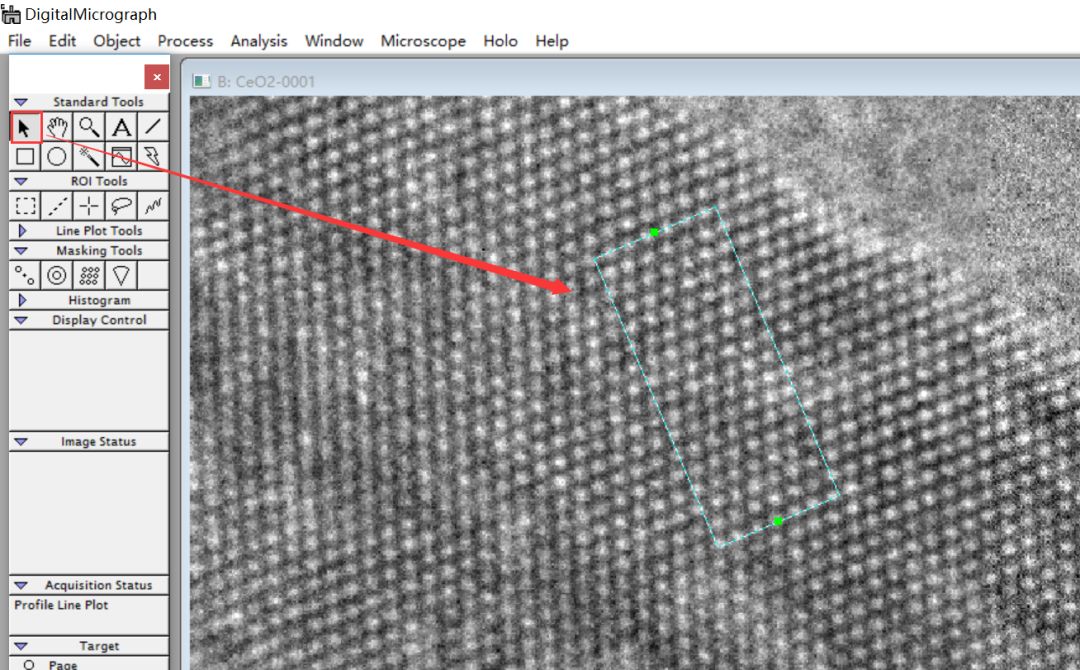Select the annular mask tool
Viewport: 1080px width, 670px height.
[56, 276]
